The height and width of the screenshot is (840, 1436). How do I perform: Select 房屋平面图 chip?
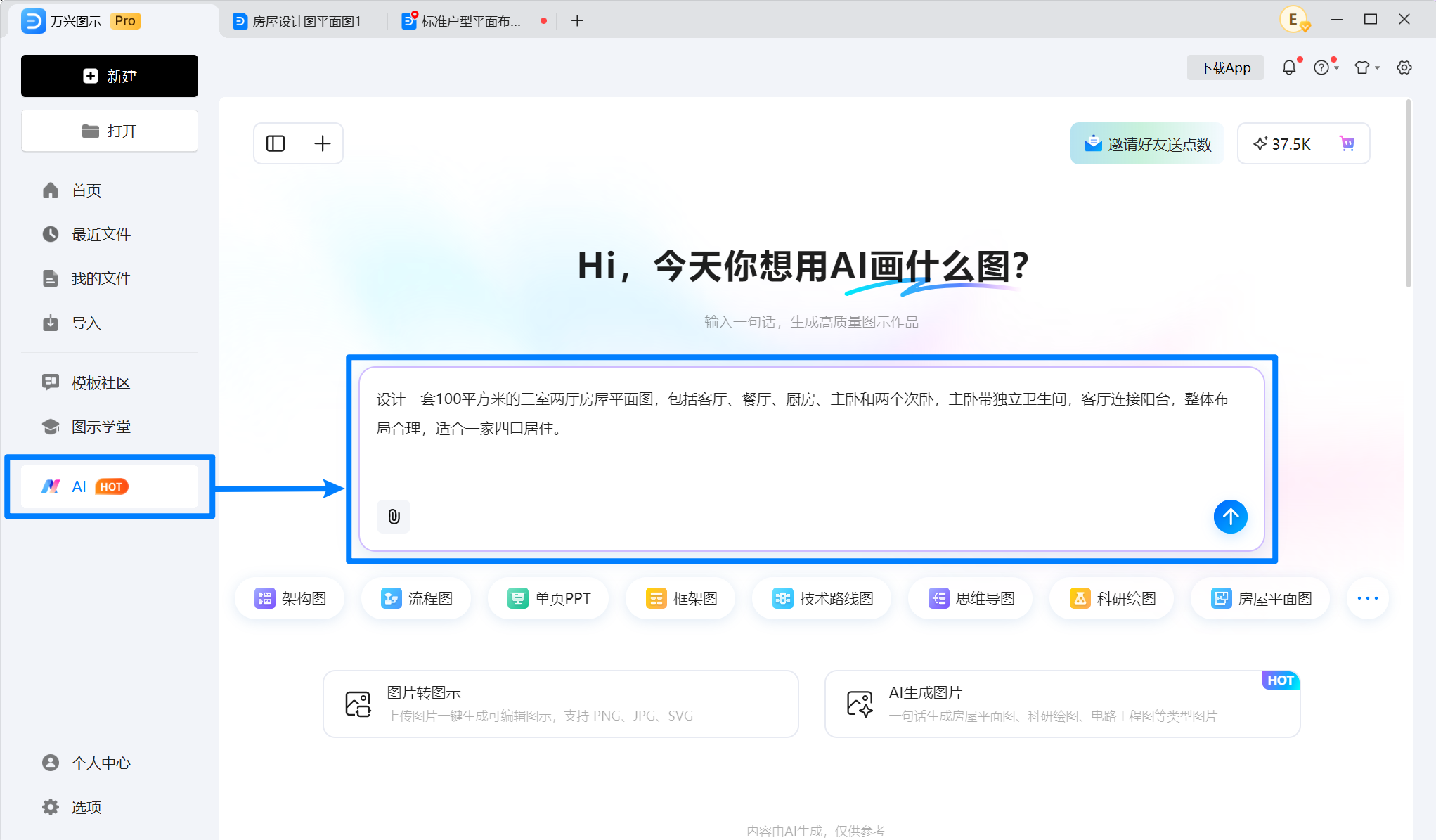click(x=1261, y=598)
